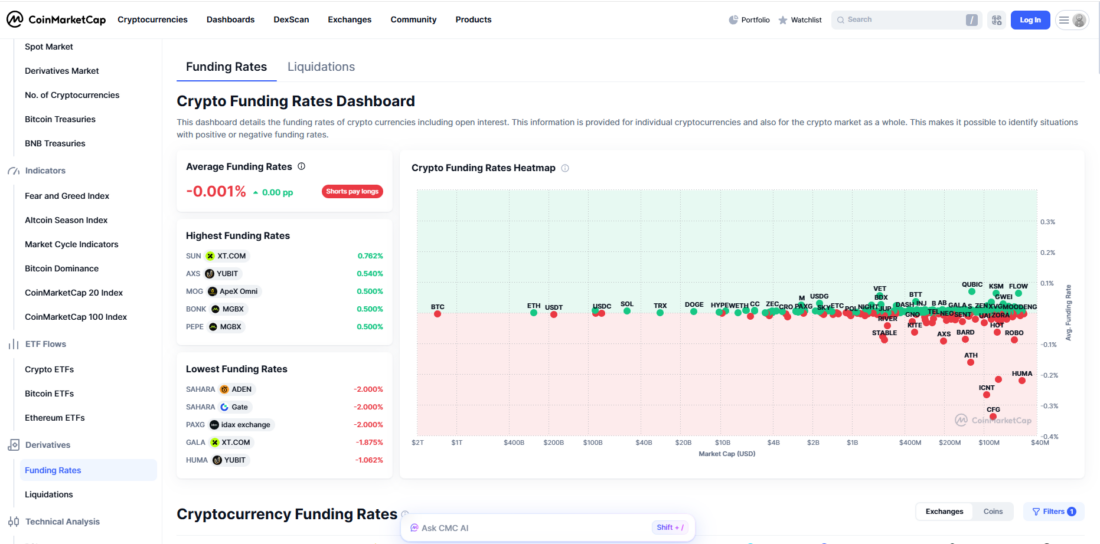1100x544 pixels.
Task: Click info icon beside Heatmap title
Action: coord(565,168)
